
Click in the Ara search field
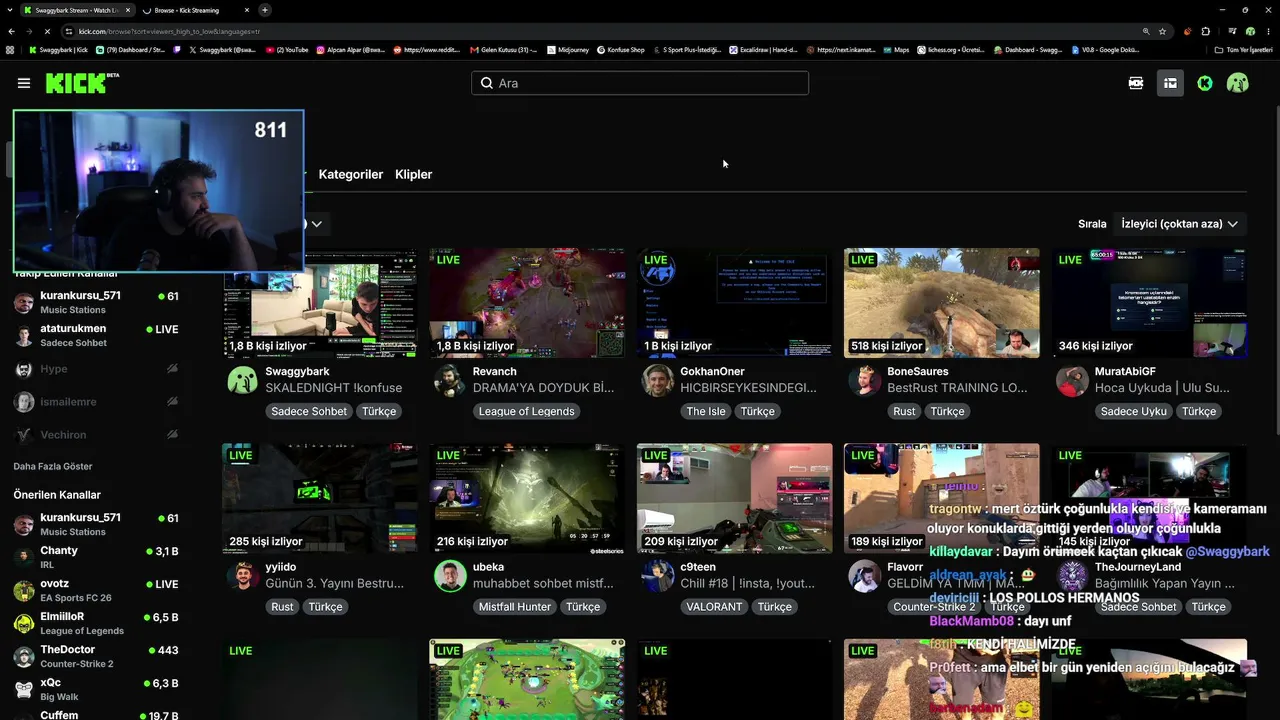pos(640,83)
